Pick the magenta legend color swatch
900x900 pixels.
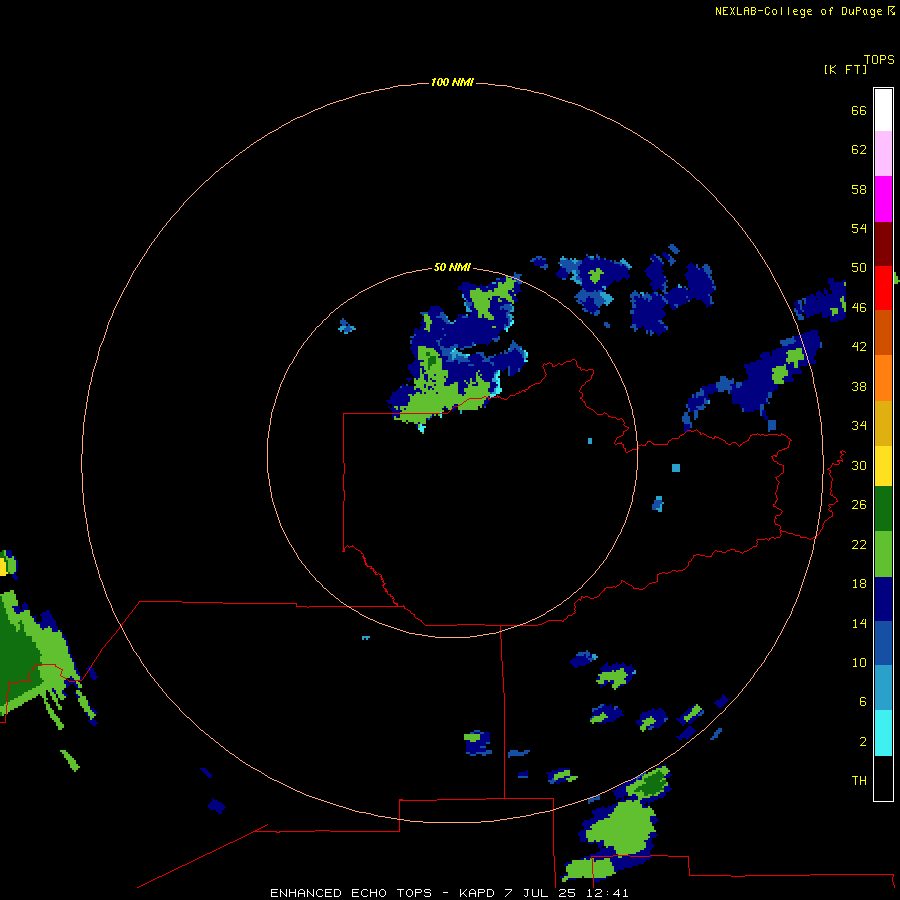click(883, 199)
